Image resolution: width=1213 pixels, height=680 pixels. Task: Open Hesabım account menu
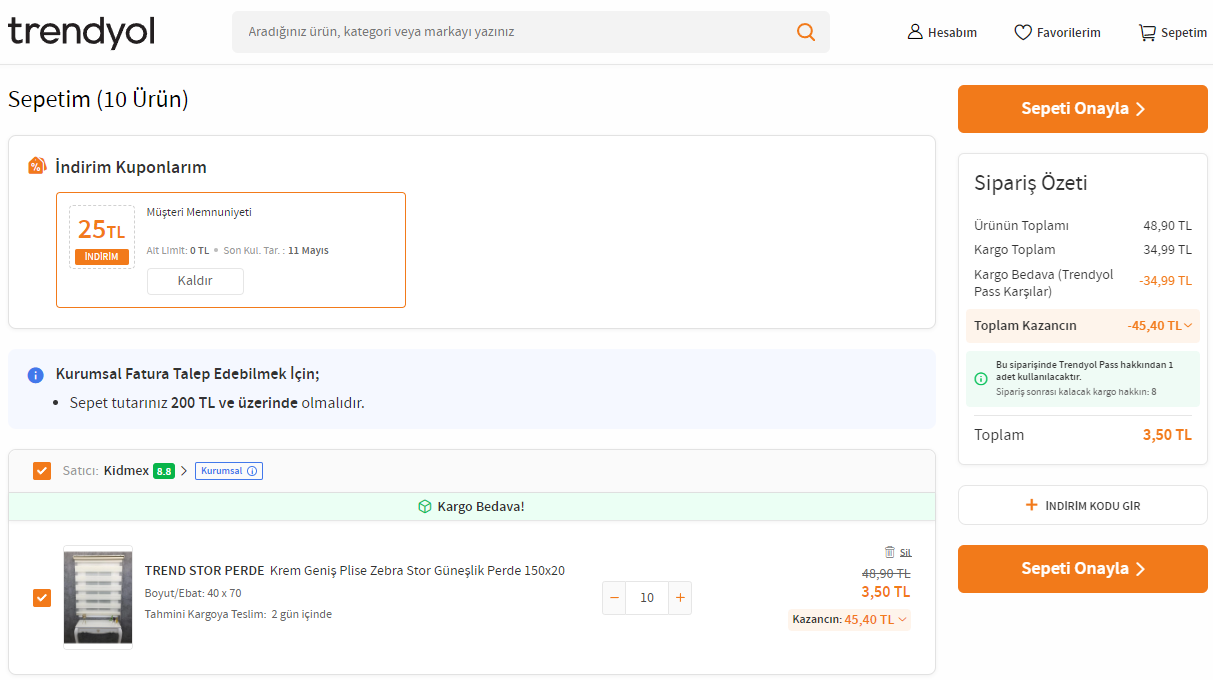pyautogui.click(x=942, y=32)
